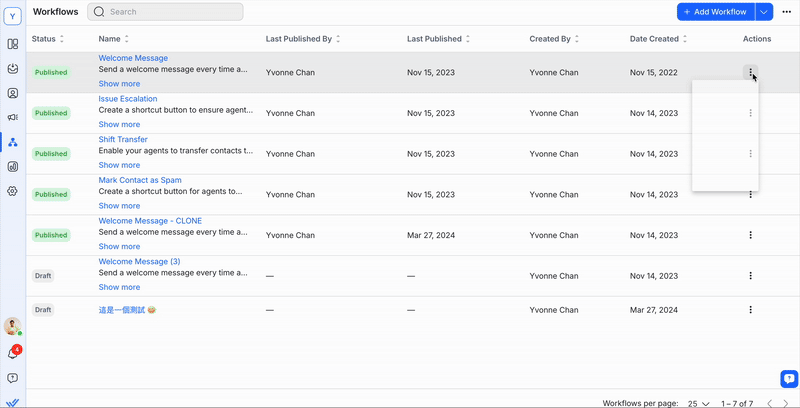Open the notifications bell with red badge
Viewport: 800px width, 408px height.
(13, 353)
